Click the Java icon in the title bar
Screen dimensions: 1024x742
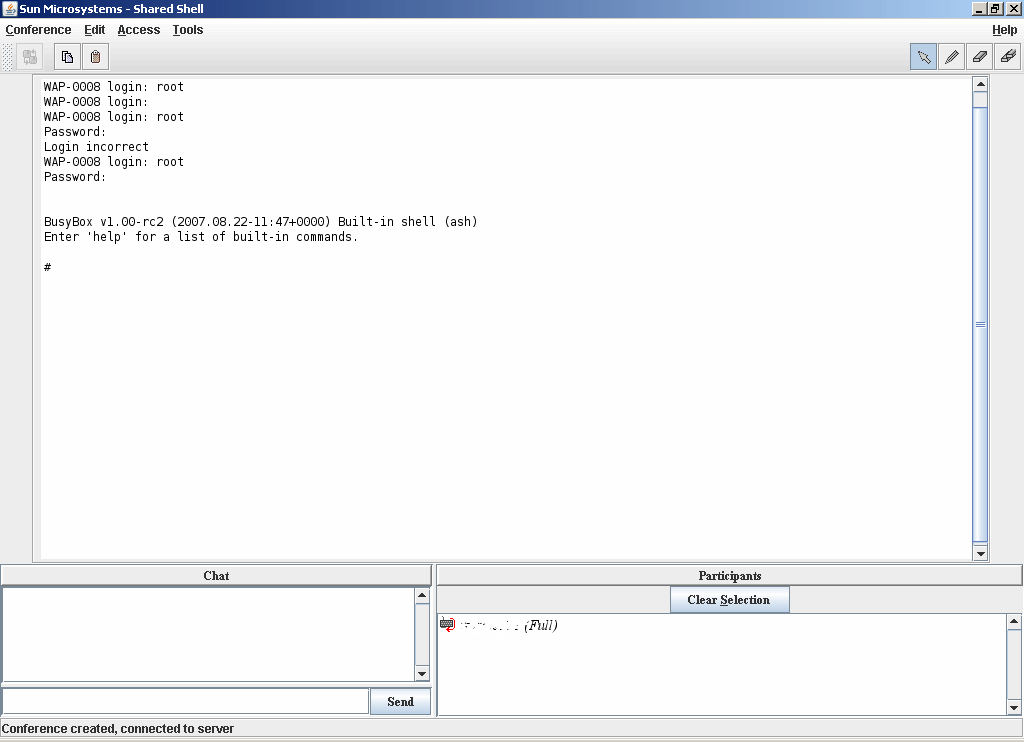tap(10, 8)
